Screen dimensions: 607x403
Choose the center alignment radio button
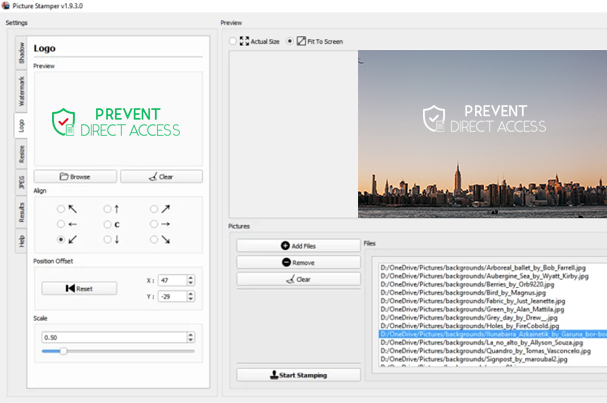(106, 225)
